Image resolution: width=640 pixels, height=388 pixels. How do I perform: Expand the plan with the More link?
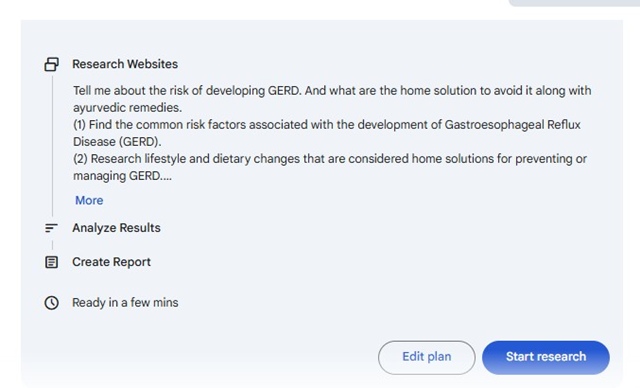point(89,200)
